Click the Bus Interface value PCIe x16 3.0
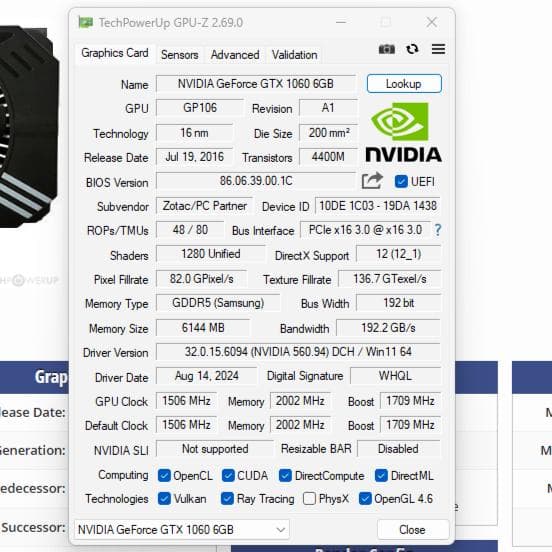Screen dimensions: 552x552 pos(365,230)
